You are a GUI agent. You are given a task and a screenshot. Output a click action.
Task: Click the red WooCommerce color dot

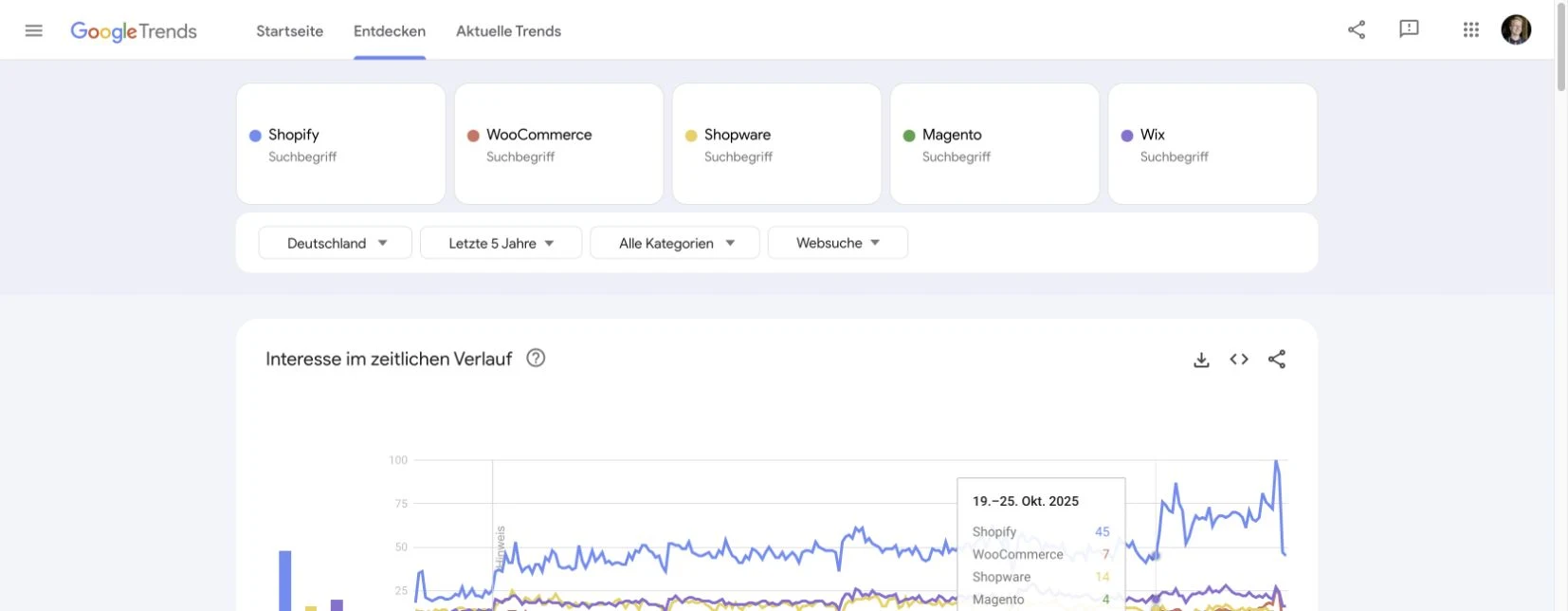tap(473, 136)
